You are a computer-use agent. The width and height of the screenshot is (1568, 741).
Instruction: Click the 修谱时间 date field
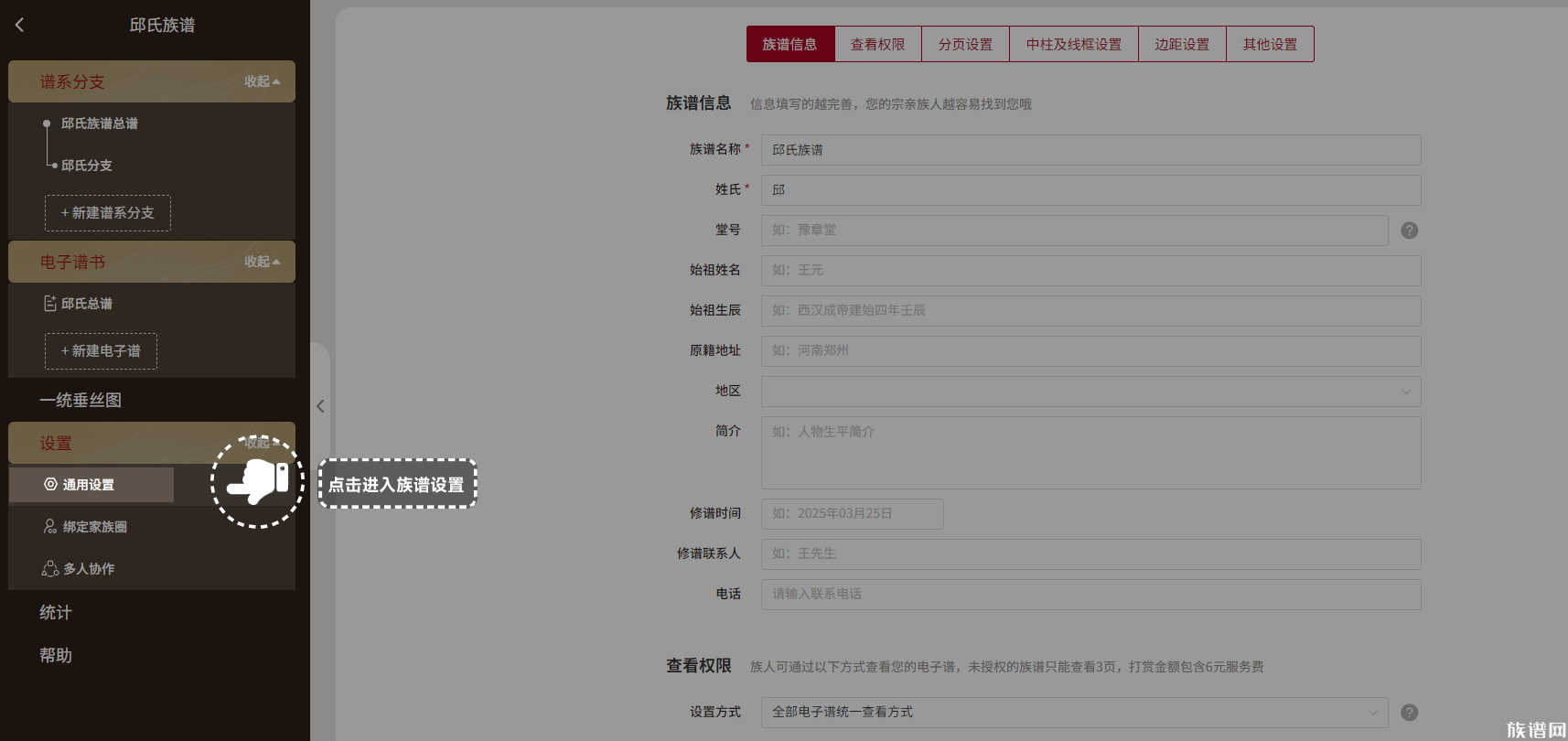click(x=853, y=514)
